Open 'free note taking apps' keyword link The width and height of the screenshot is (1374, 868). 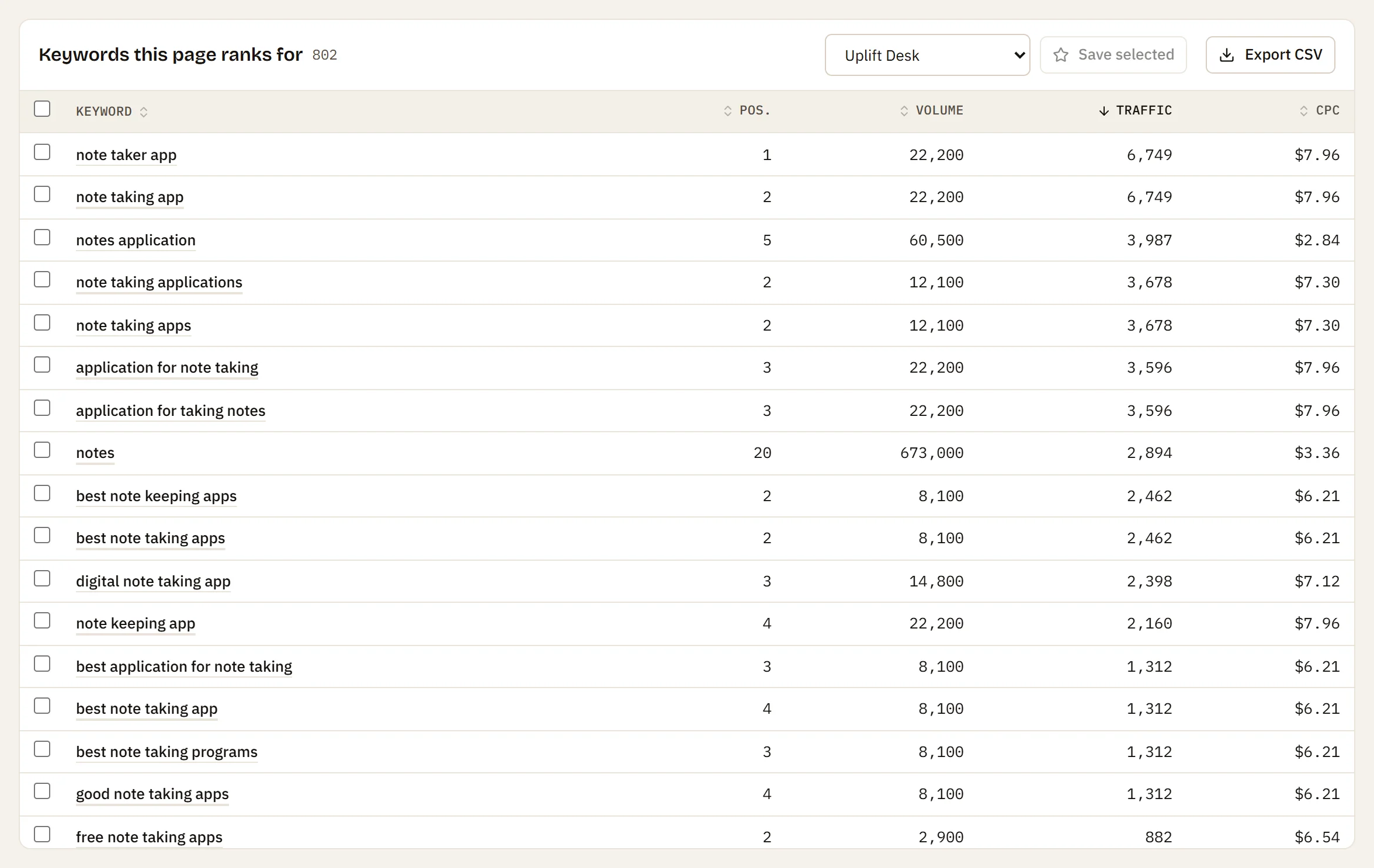click(149, 838)
